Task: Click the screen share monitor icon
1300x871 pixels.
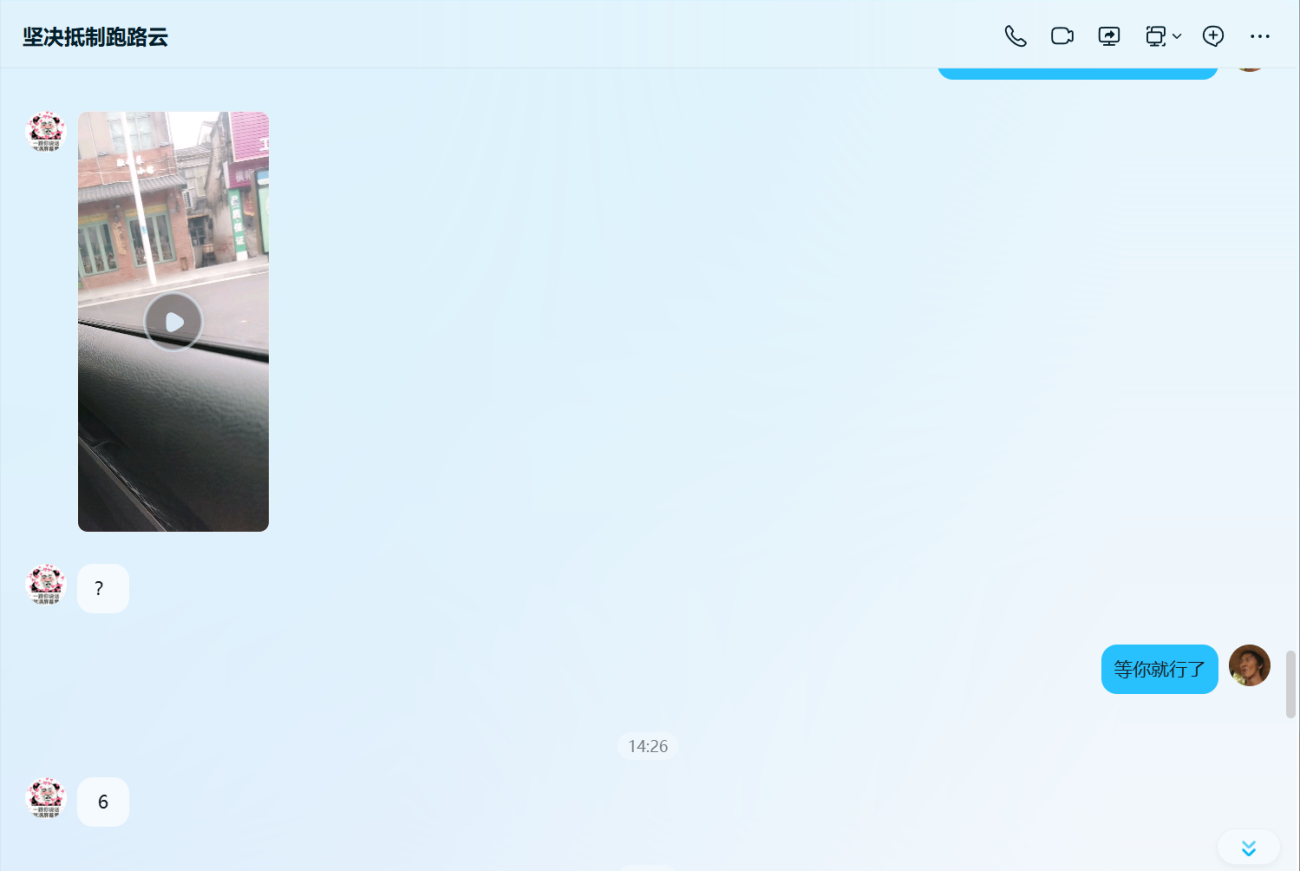Action: [1109, 37]
